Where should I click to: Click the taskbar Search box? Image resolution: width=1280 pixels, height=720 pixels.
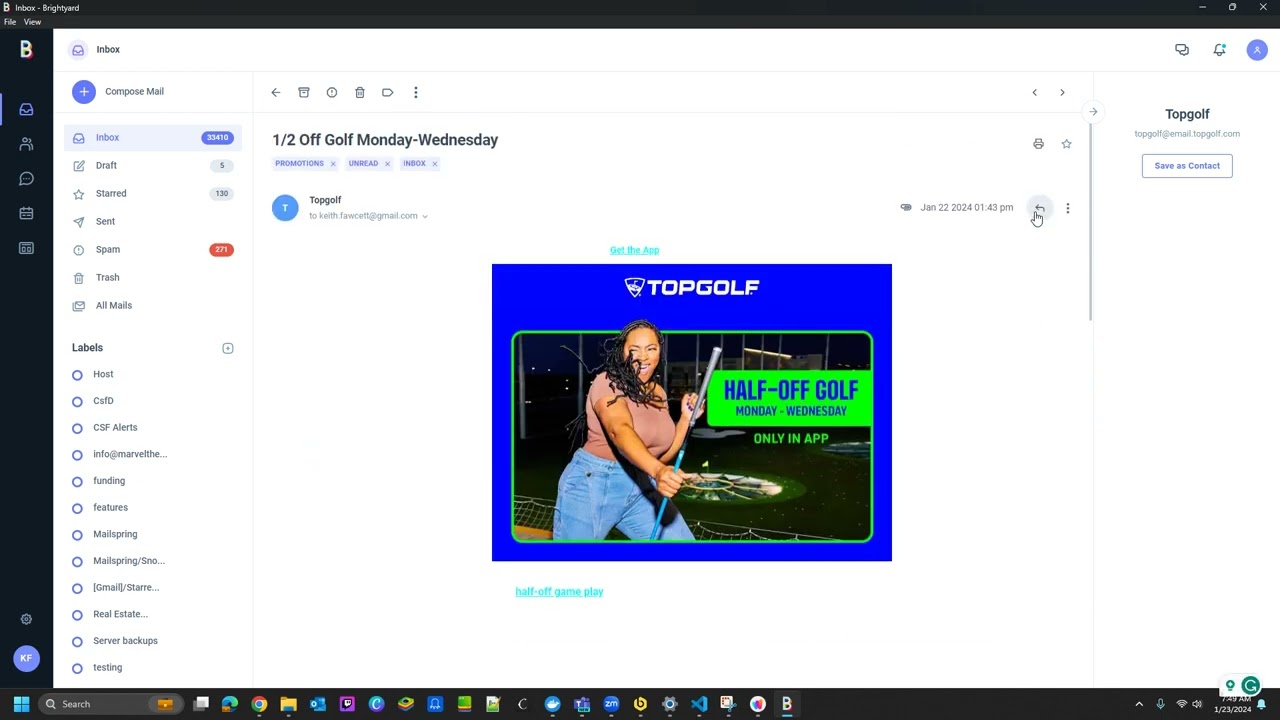(x=111, y=704)
